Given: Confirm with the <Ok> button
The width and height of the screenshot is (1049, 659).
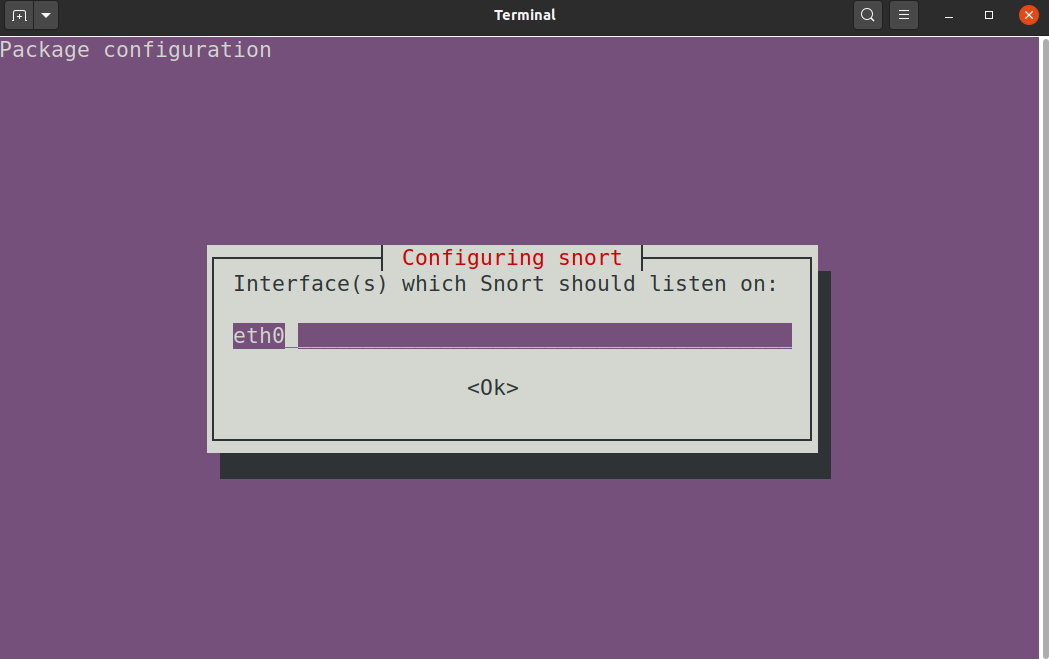Looking at the screenshot, I should [x=493, y=387].
